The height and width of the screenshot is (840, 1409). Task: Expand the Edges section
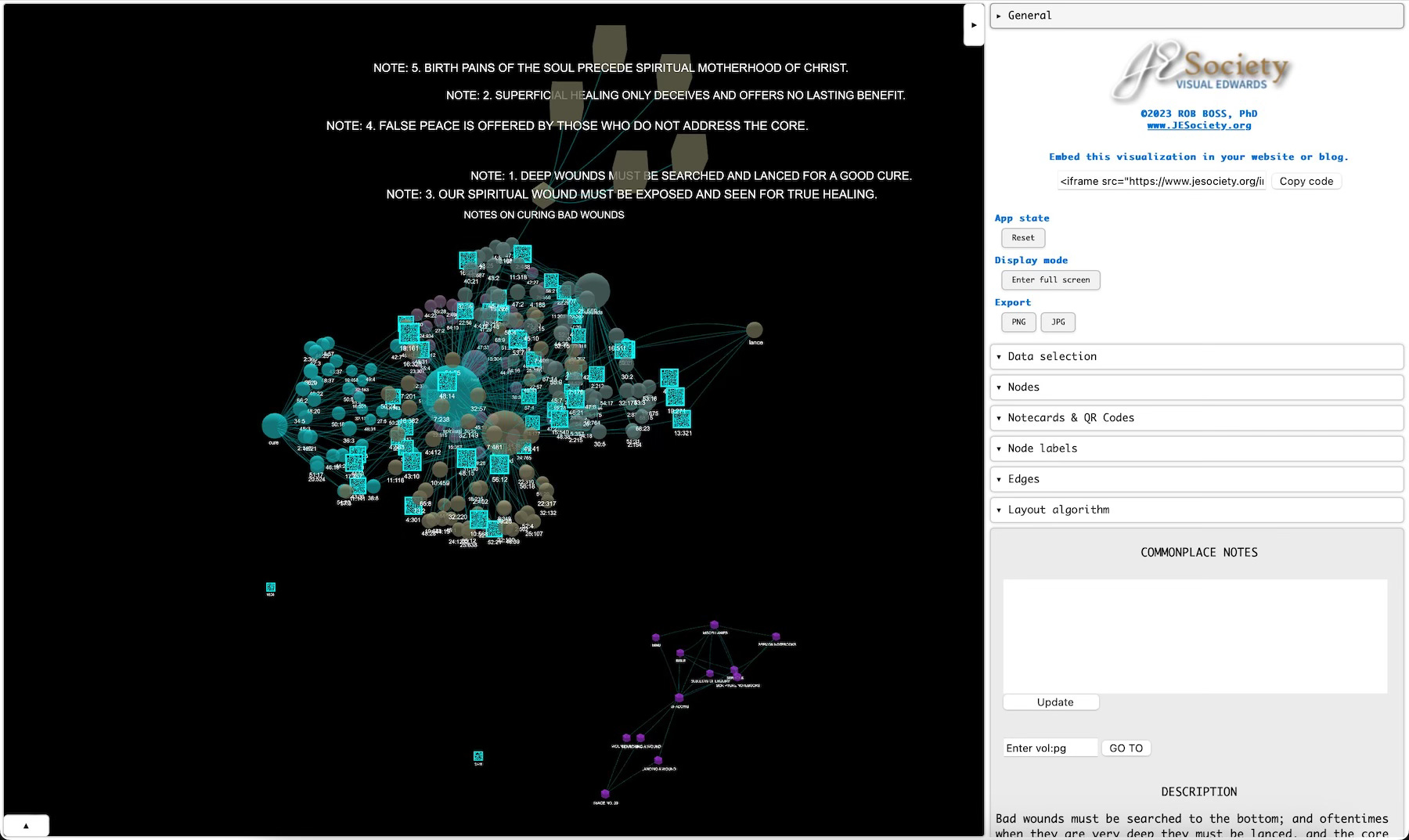pos(1196,478)
